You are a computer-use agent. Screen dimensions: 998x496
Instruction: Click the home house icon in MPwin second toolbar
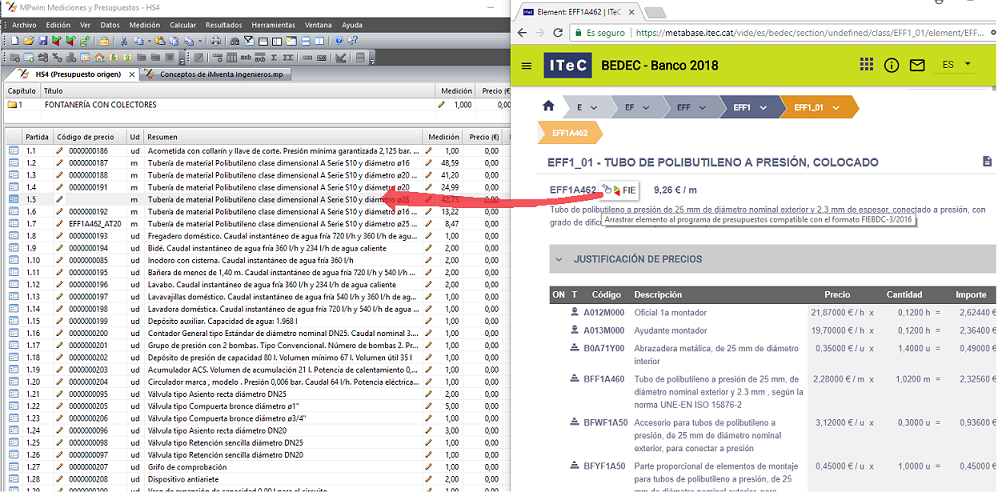[x=99, y=57]
